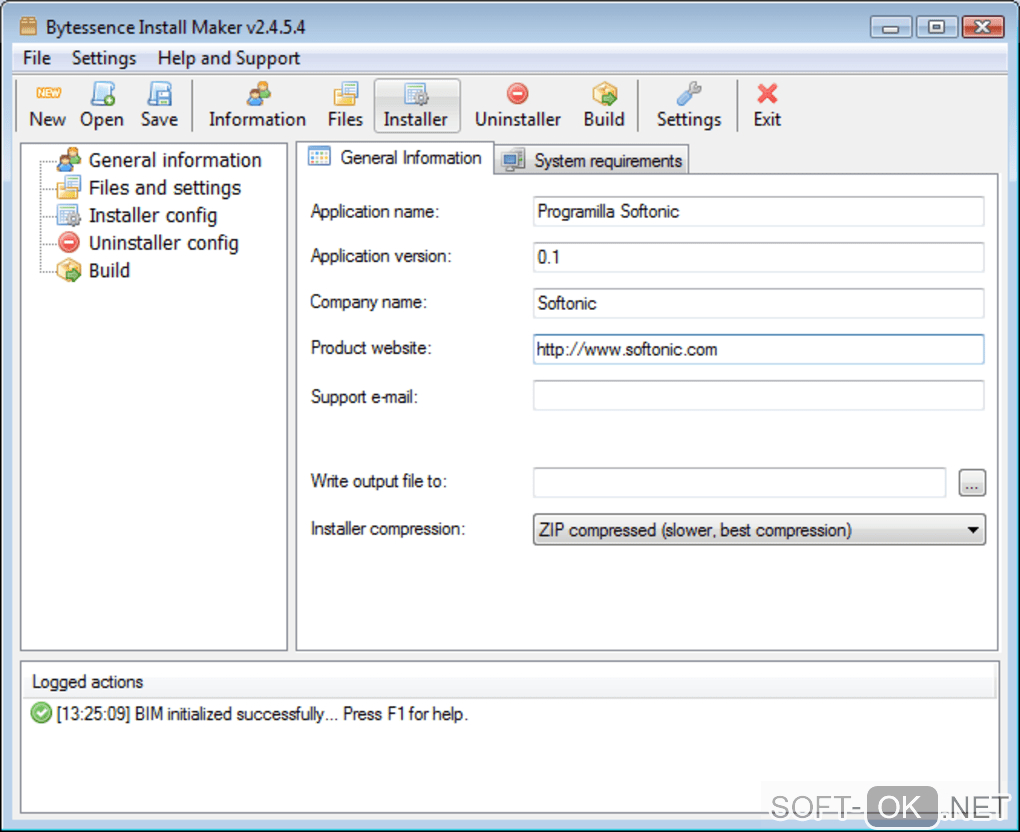Focus the Application version field
Viewport: 1020px width, 832px height.
point(758,257)
